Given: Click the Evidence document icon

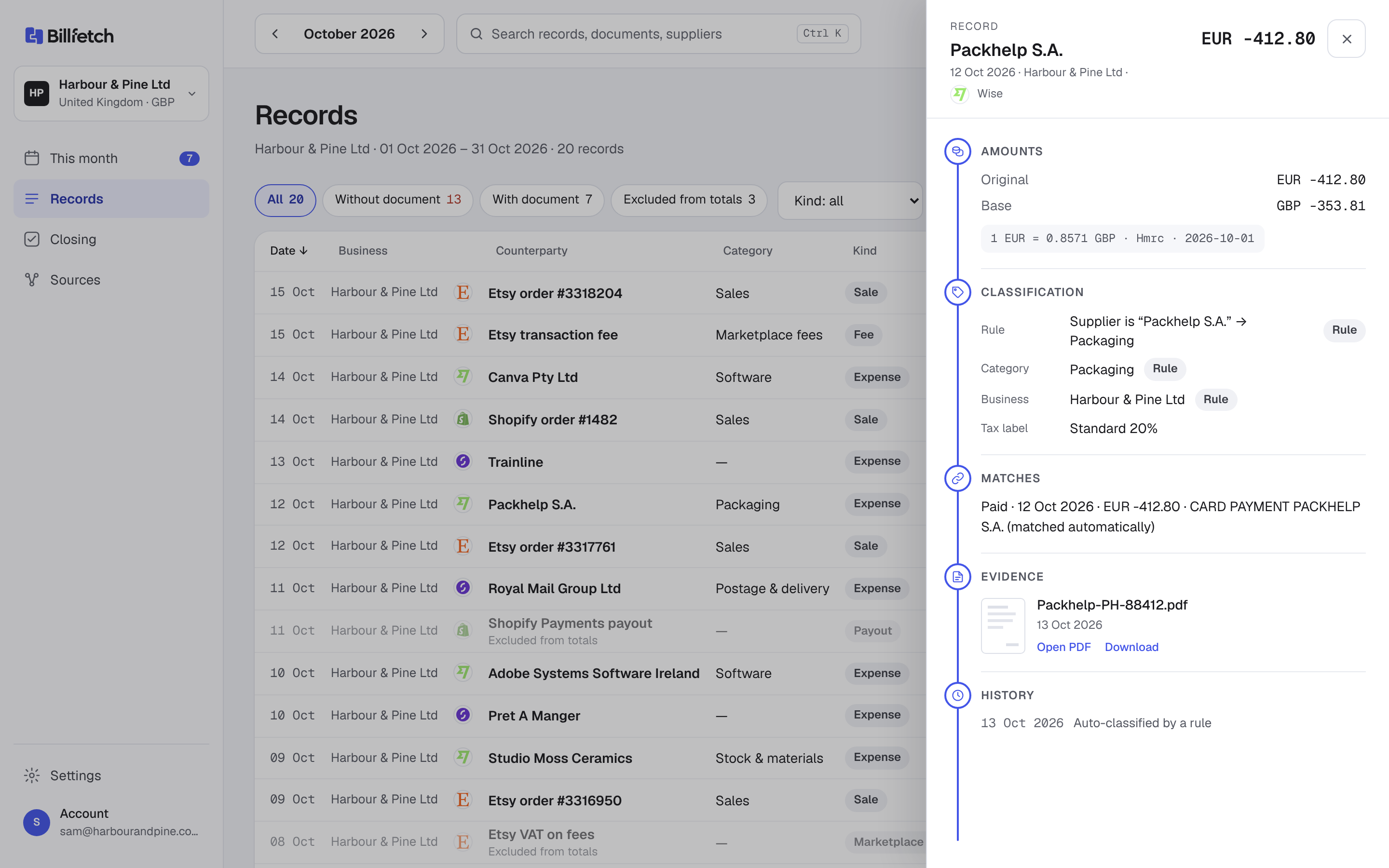Looking at the screenshot, I should 957,577.
